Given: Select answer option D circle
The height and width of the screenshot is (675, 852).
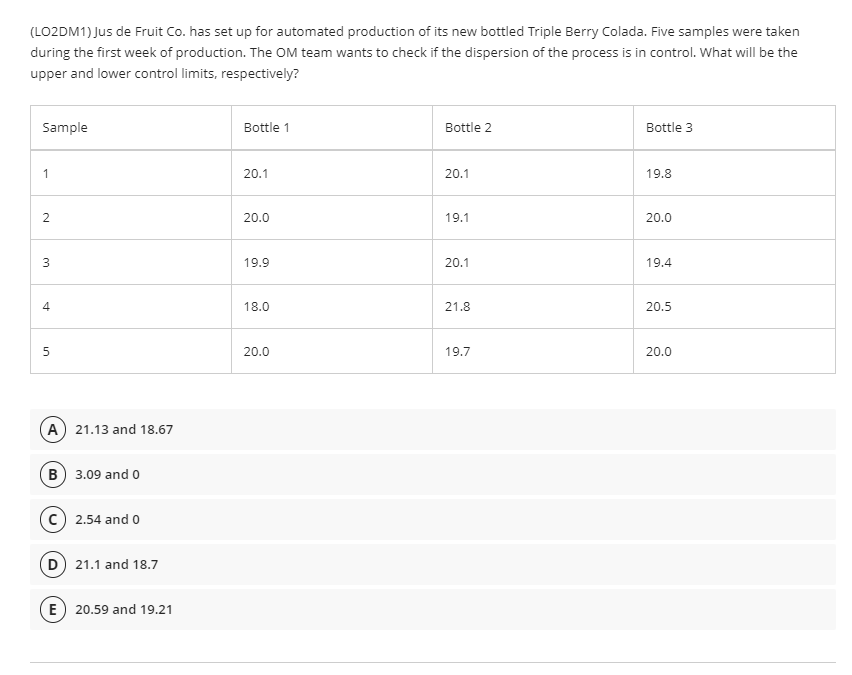Looking at the screenshot, I should point(52,564).
